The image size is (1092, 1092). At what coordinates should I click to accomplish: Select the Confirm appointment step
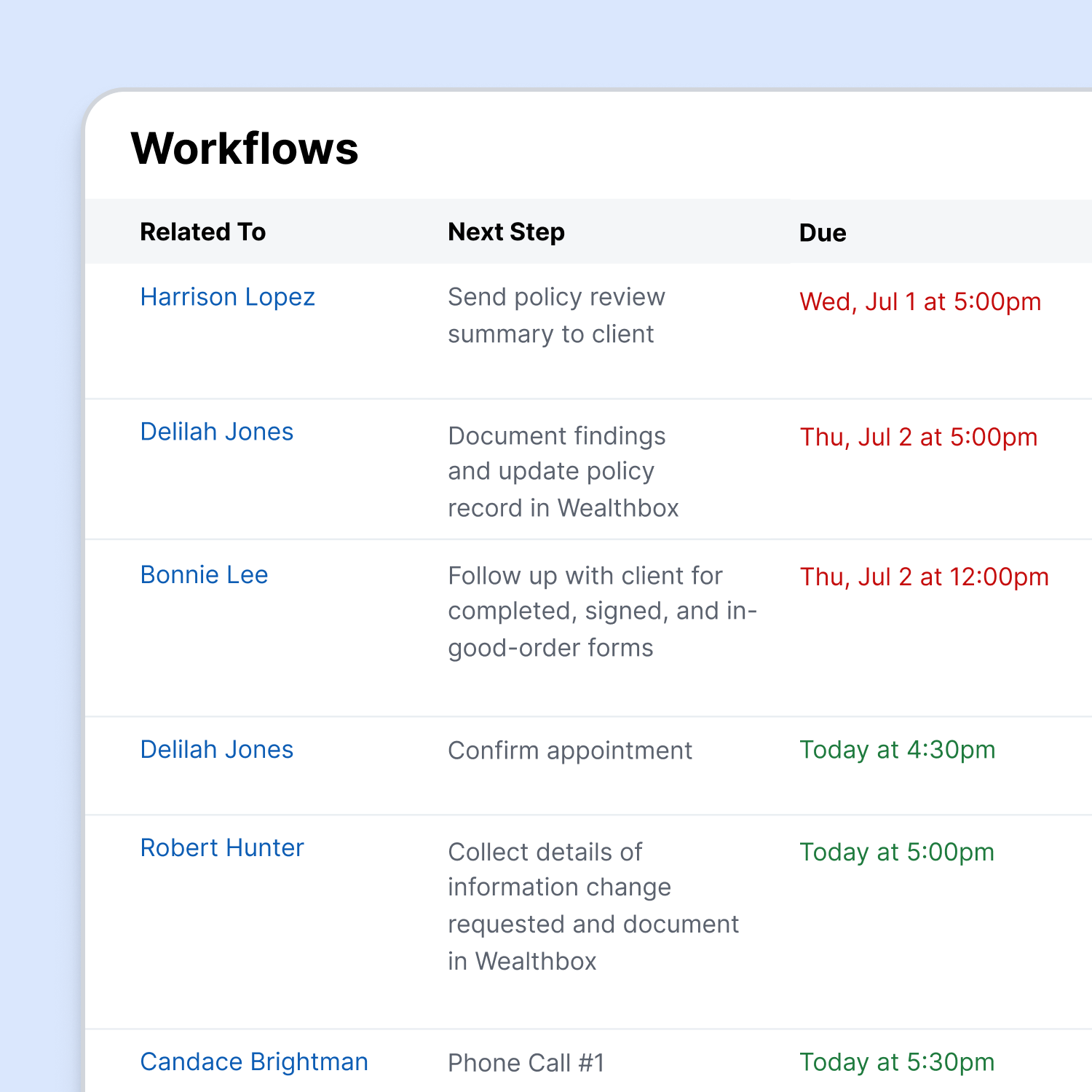[x=570, y=751]
